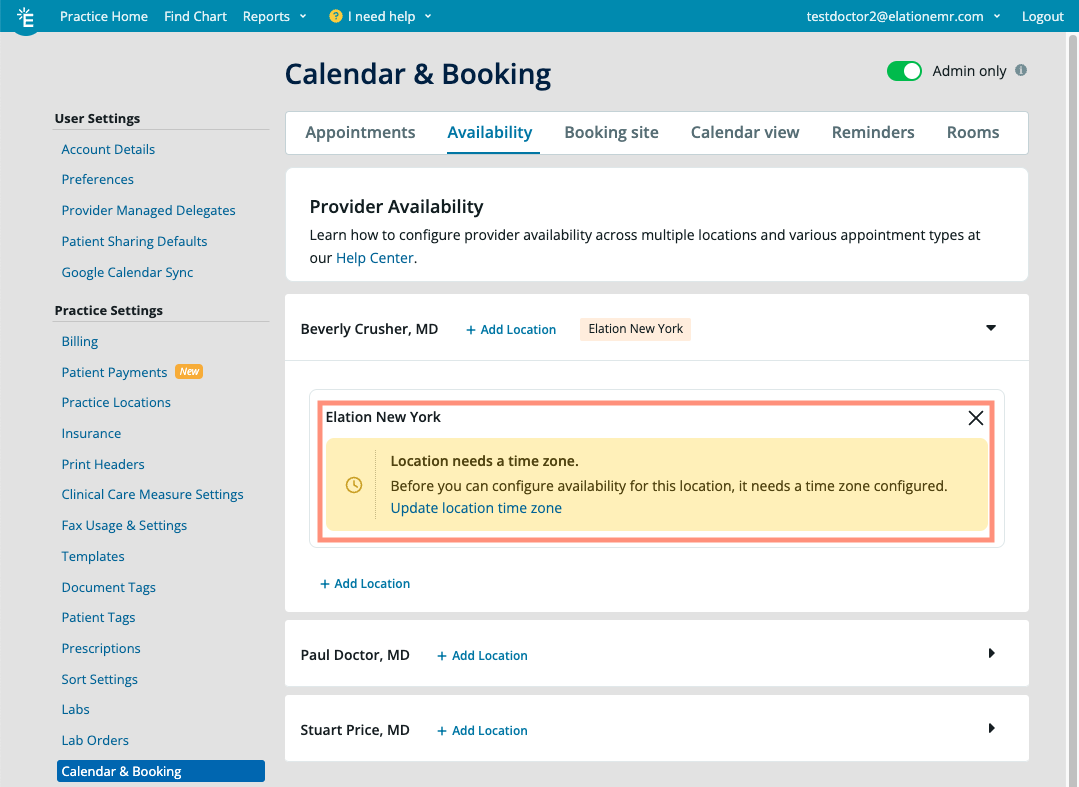Expand the Paul Doctor, MD section
Viewport: 1079px width, 787px height.
coord(991,654)
